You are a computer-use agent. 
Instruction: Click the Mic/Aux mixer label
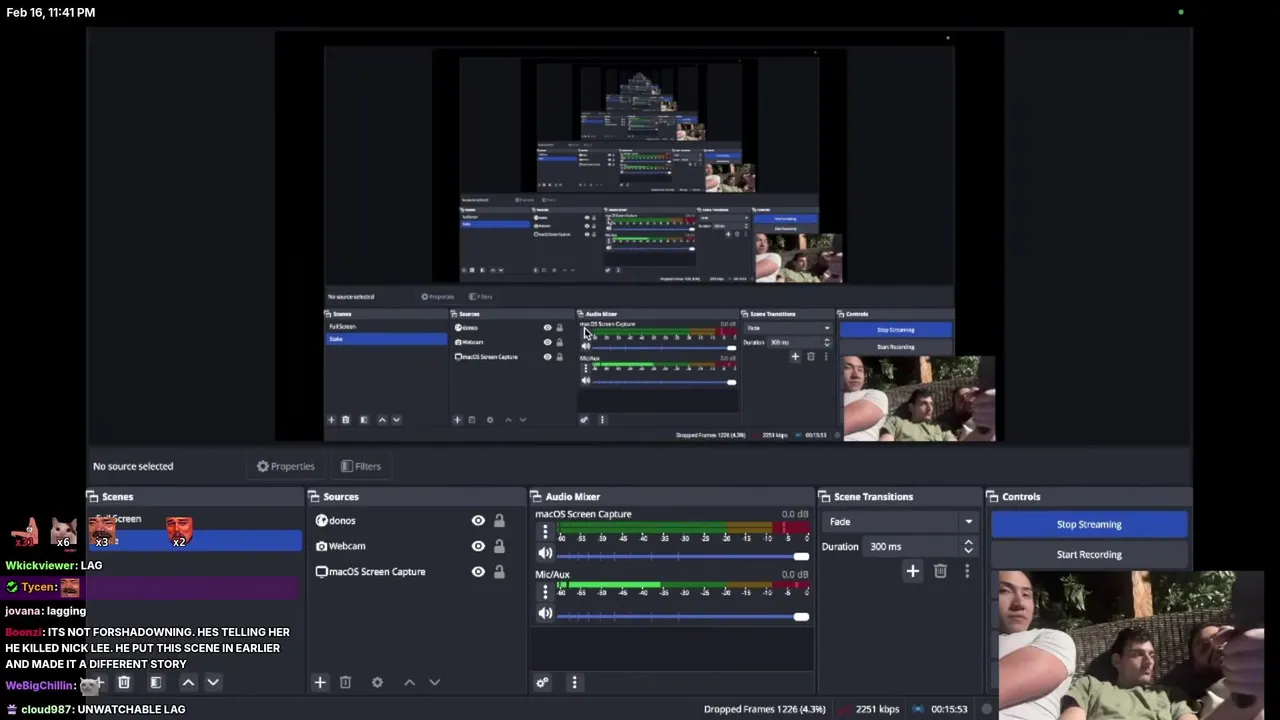(x=552, y=575)
